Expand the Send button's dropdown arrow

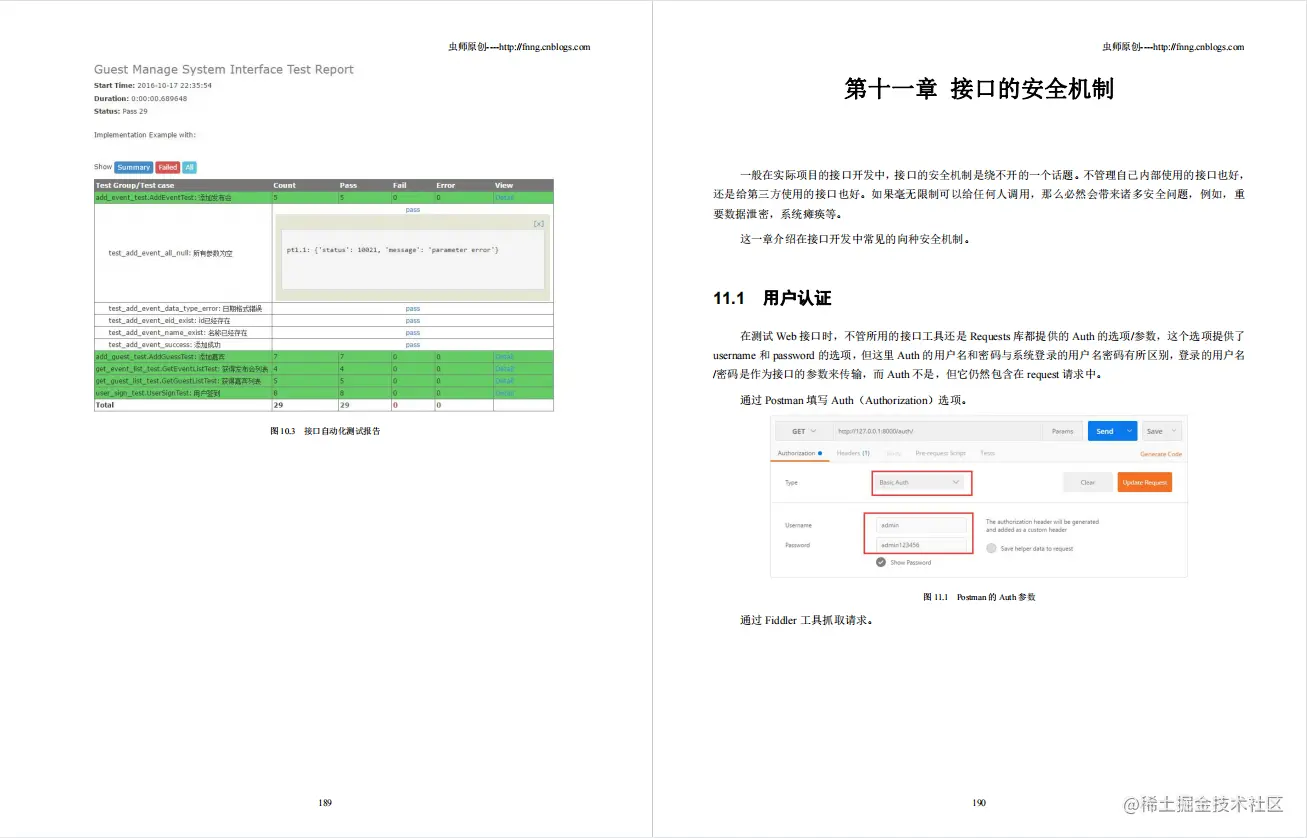click(x=1129, y=431)
